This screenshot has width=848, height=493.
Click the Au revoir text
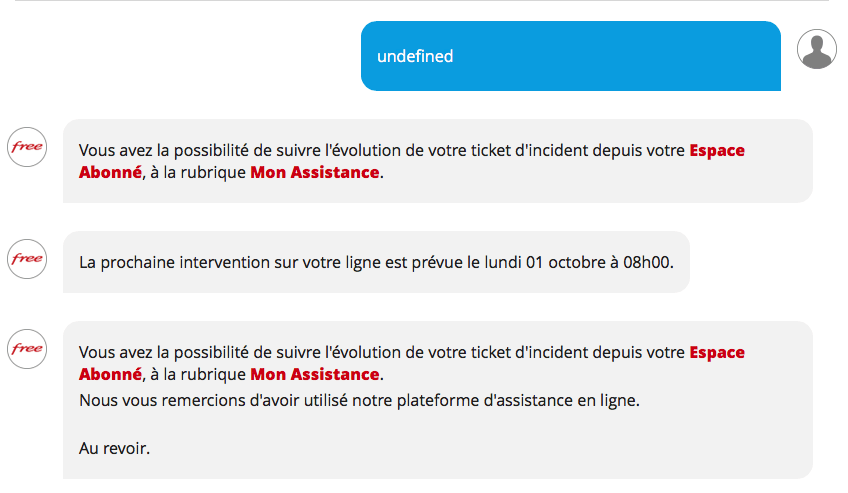[114, 448]
